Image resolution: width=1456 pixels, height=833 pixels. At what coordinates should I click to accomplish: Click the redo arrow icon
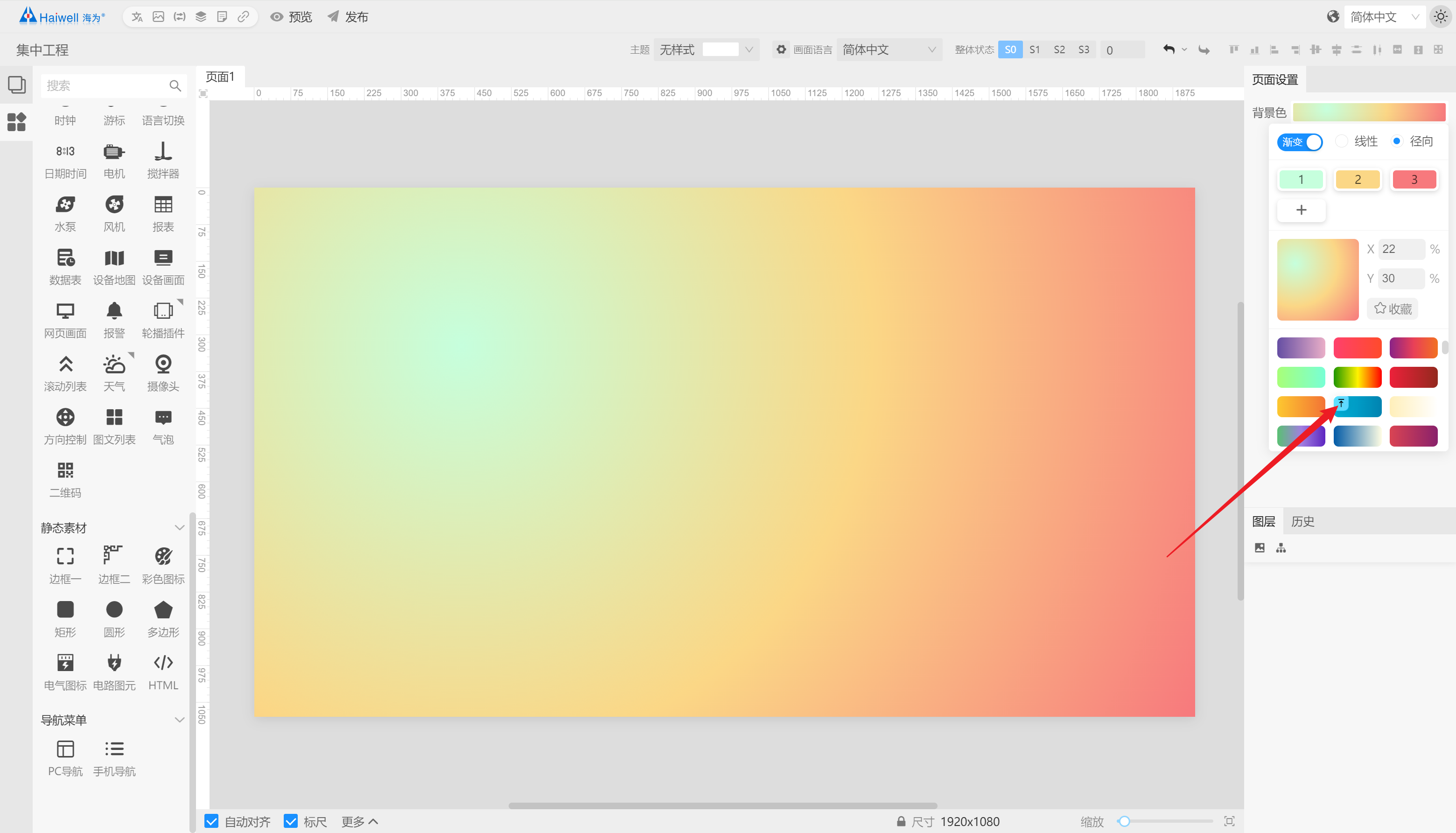pos(1204,50)
